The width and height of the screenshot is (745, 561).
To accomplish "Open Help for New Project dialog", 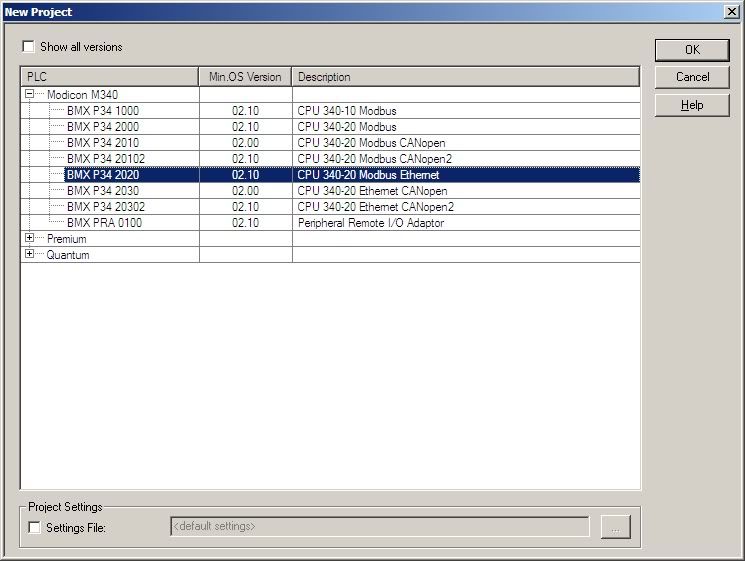I will click(692, 105).
